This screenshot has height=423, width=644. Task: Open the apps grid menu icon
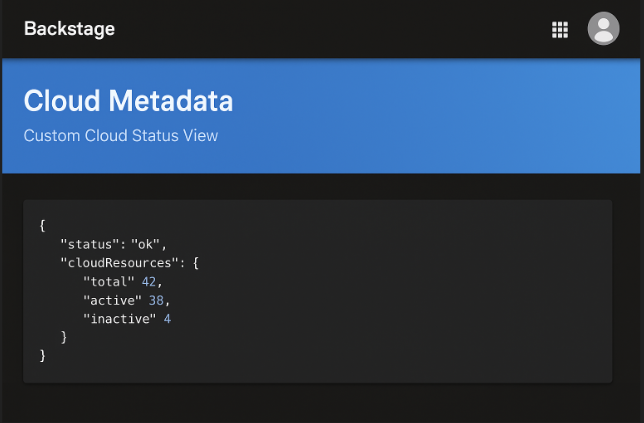pyautogui.click(x=560, y=30)
